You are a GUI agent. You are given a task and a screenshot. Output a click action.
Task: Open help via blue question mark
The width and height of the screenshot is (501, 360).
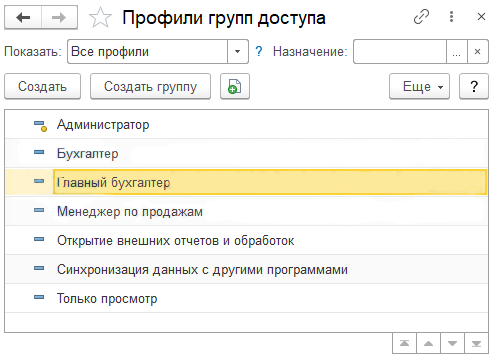tap(259, 51)
